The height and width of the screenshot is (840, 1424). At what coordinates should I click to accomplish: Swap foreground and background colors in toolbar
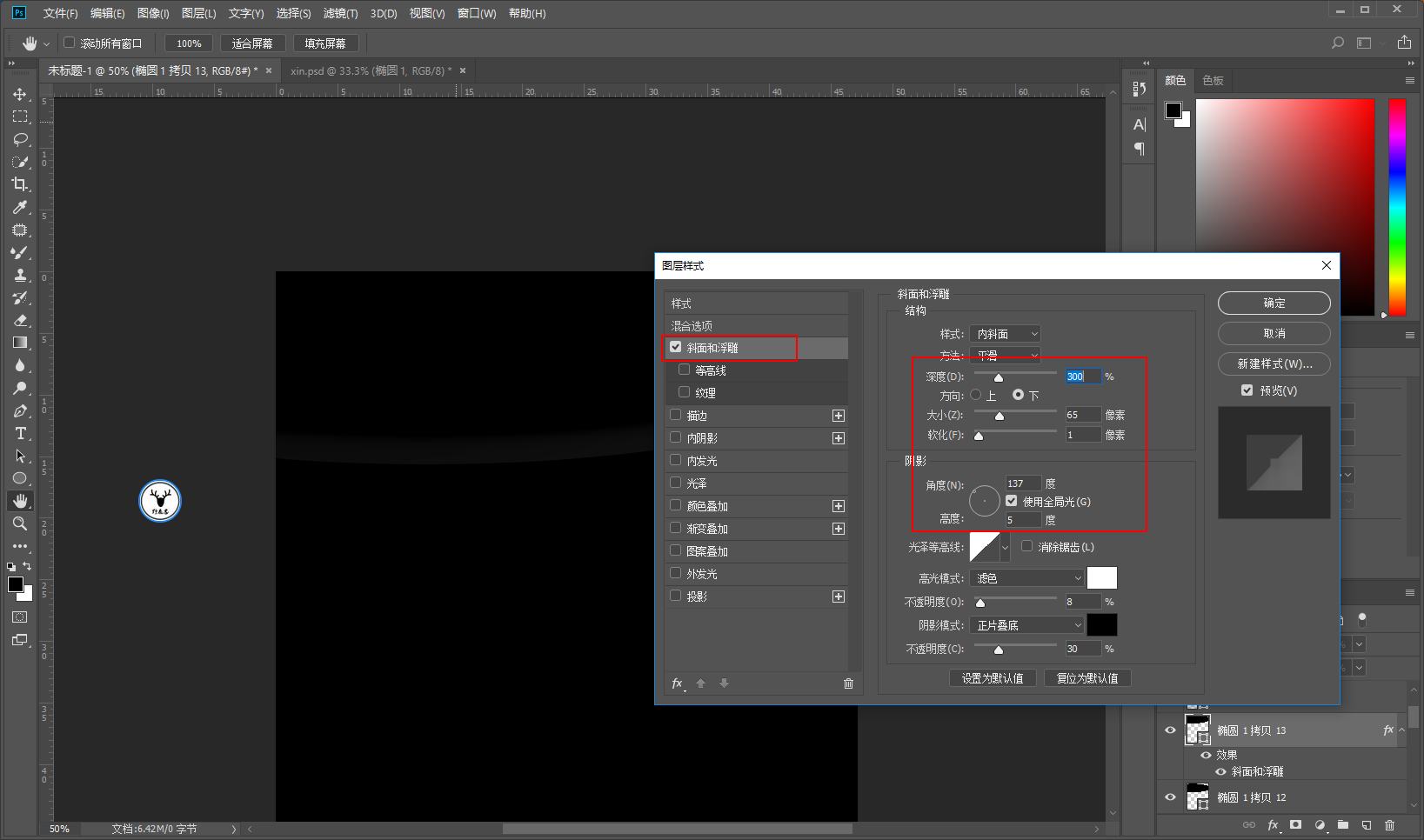27,566
